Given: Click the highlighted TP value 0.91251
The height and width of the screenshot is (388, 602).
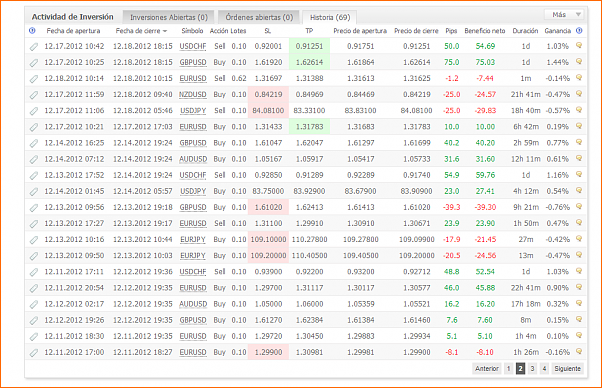Looking at the screenshot, I should point(309,46).
